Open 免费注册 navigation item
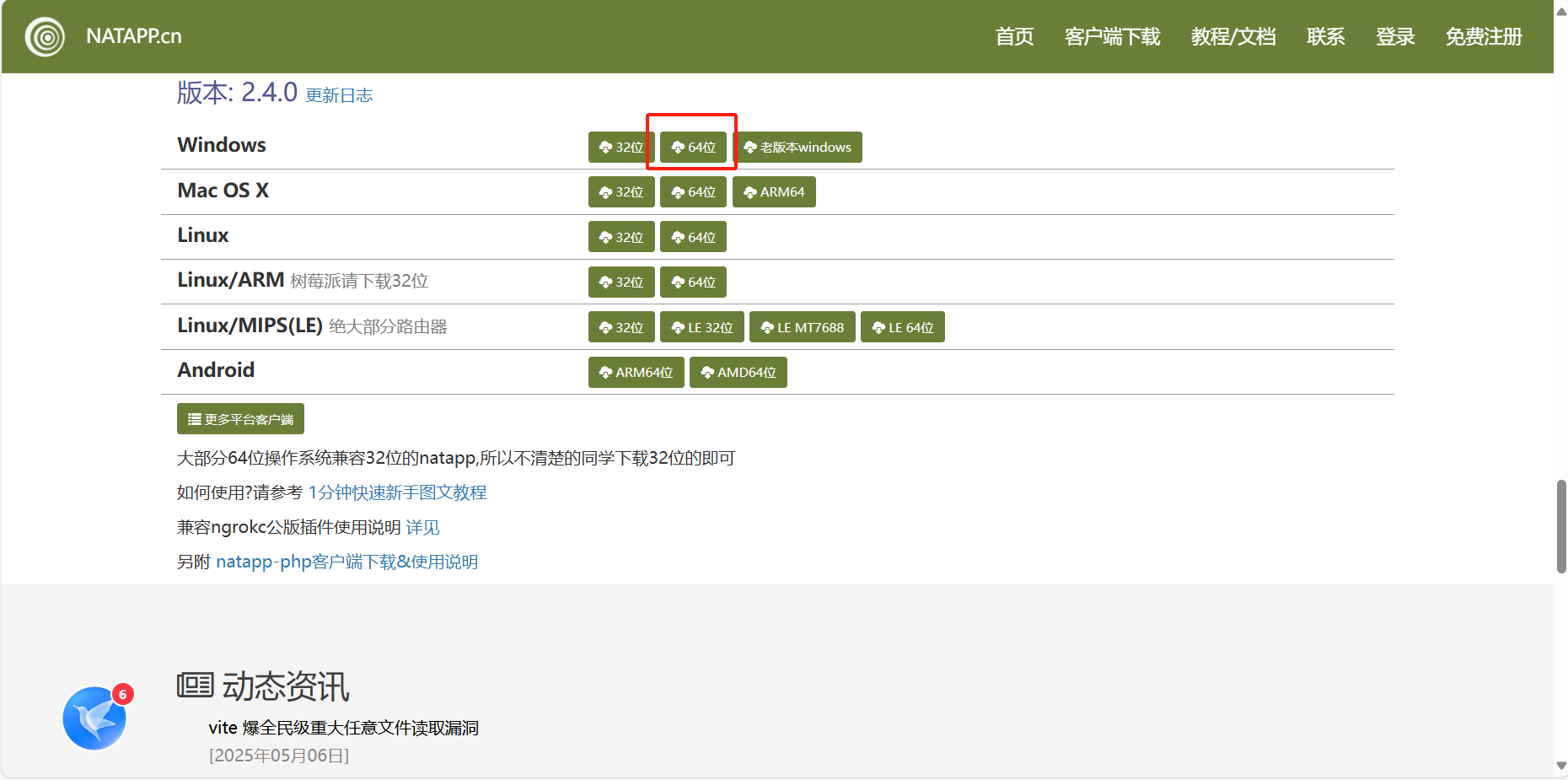This screenshot has height=780, width=1568. 1484,37
